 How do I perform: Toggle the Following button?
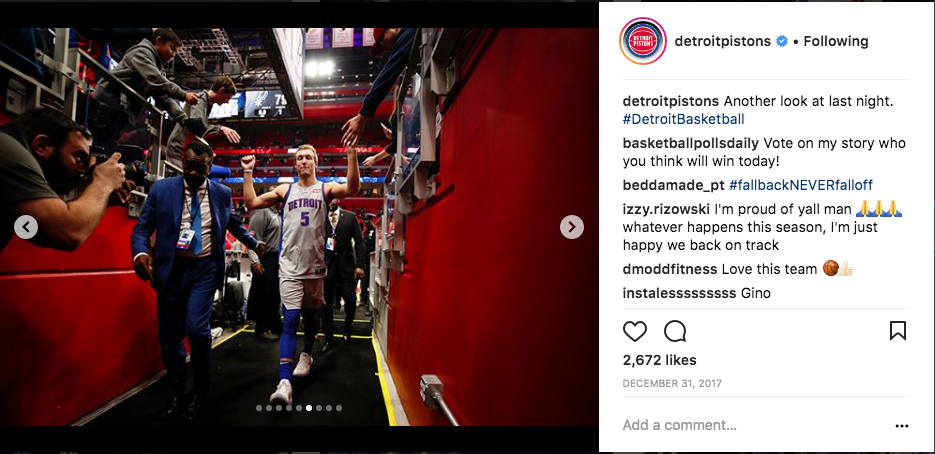835,41
